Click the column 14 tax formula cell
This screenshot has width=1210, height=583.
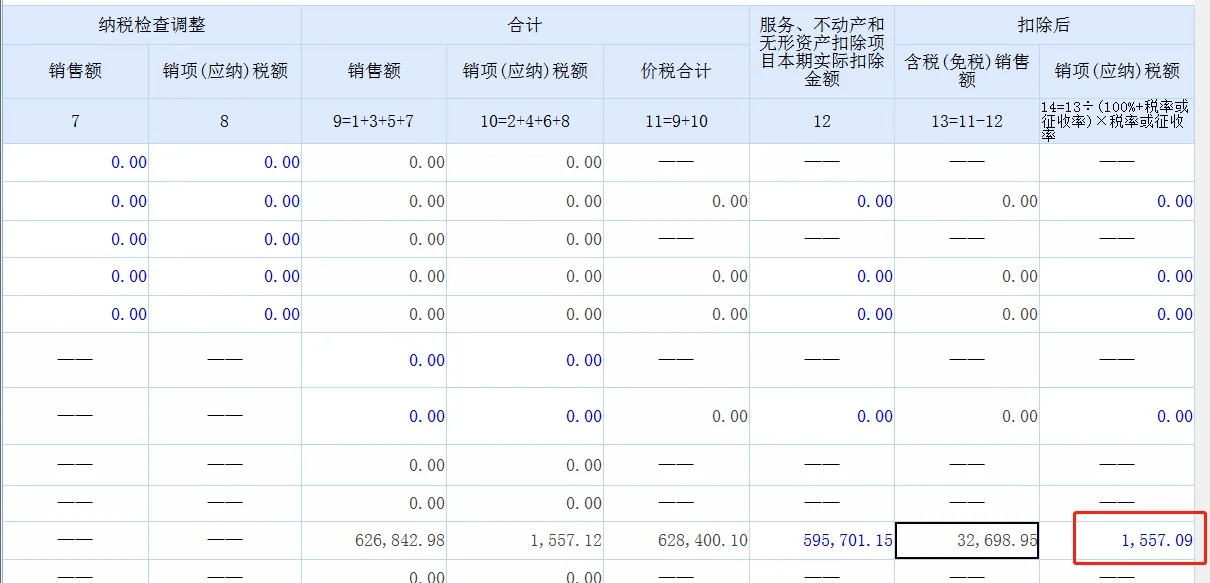coord(1117,121)
